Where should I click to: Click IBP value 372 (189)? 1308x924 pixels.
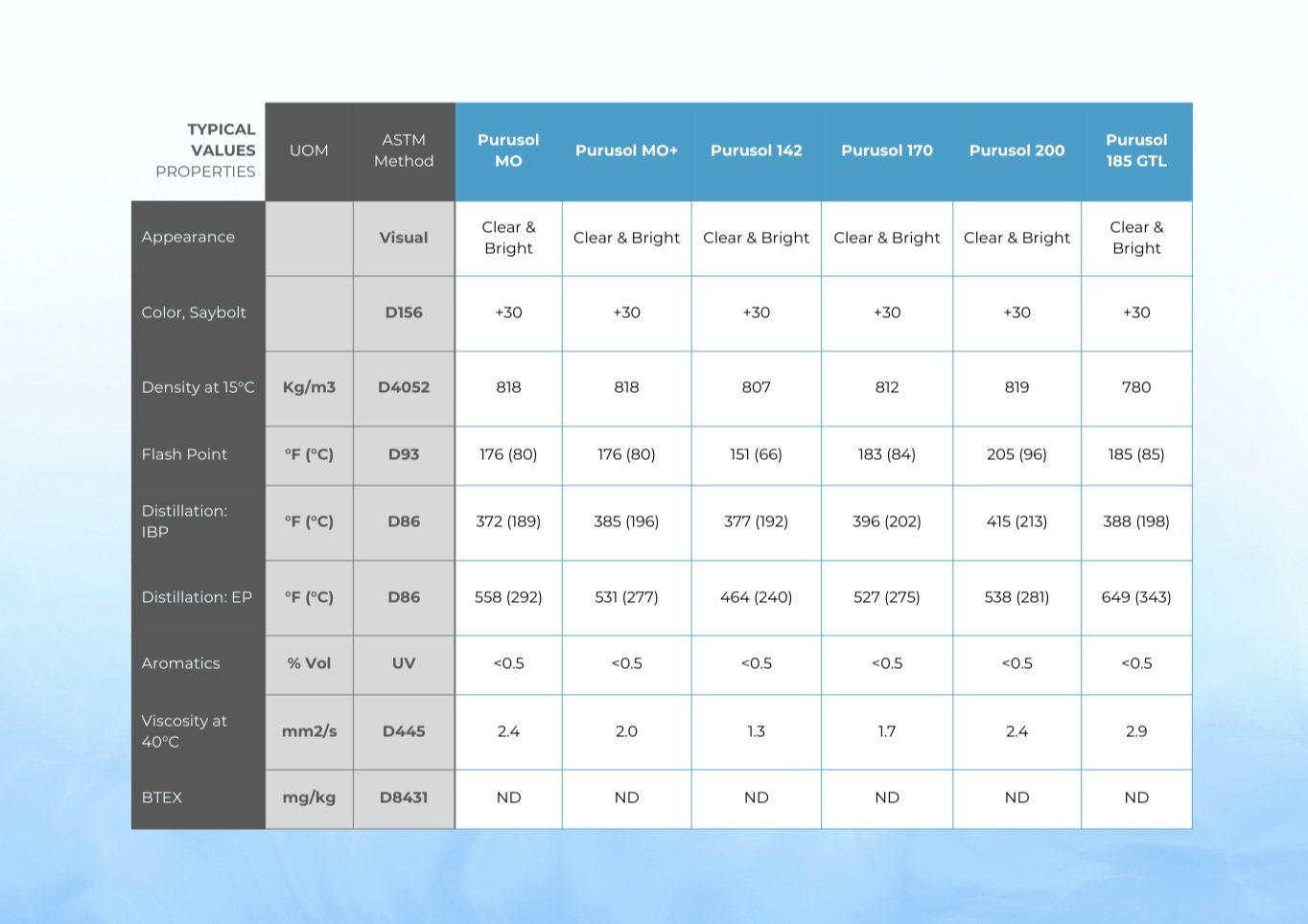tap(508, 521)
